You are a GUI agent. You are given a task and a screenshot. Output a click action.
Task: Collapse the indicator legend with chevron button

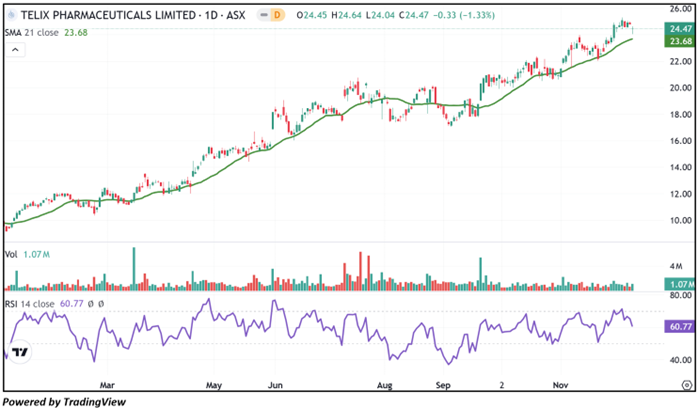[15, 50]
